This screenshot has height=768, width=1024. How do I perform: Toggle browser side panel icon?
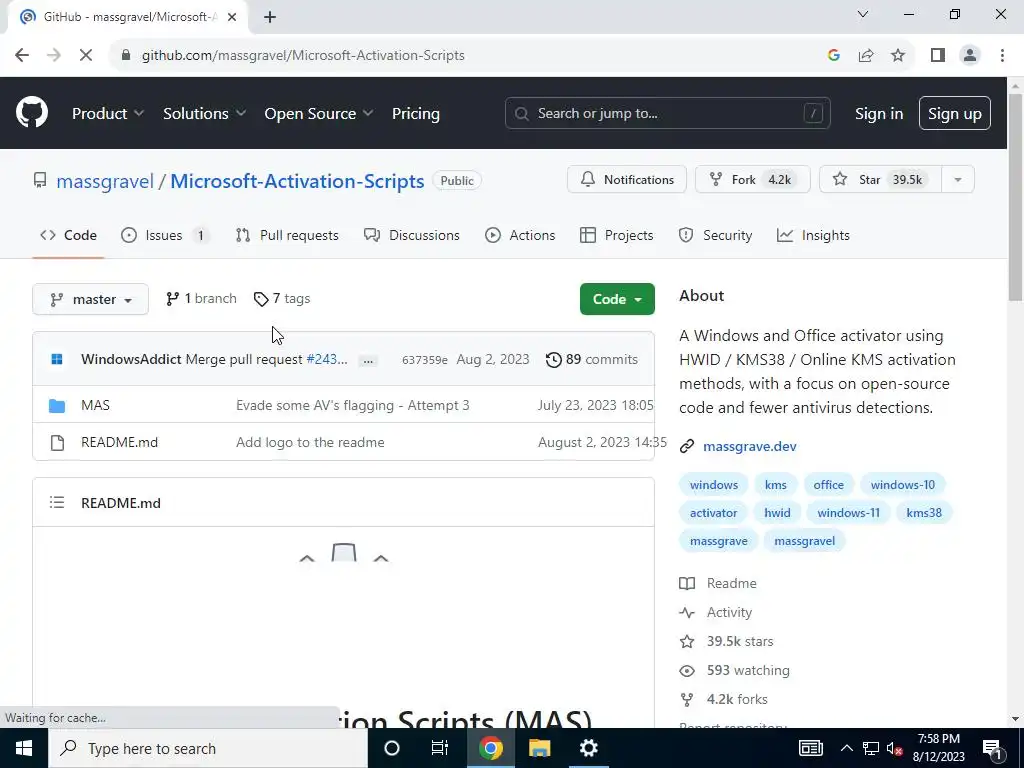click(x=938, y=56)
